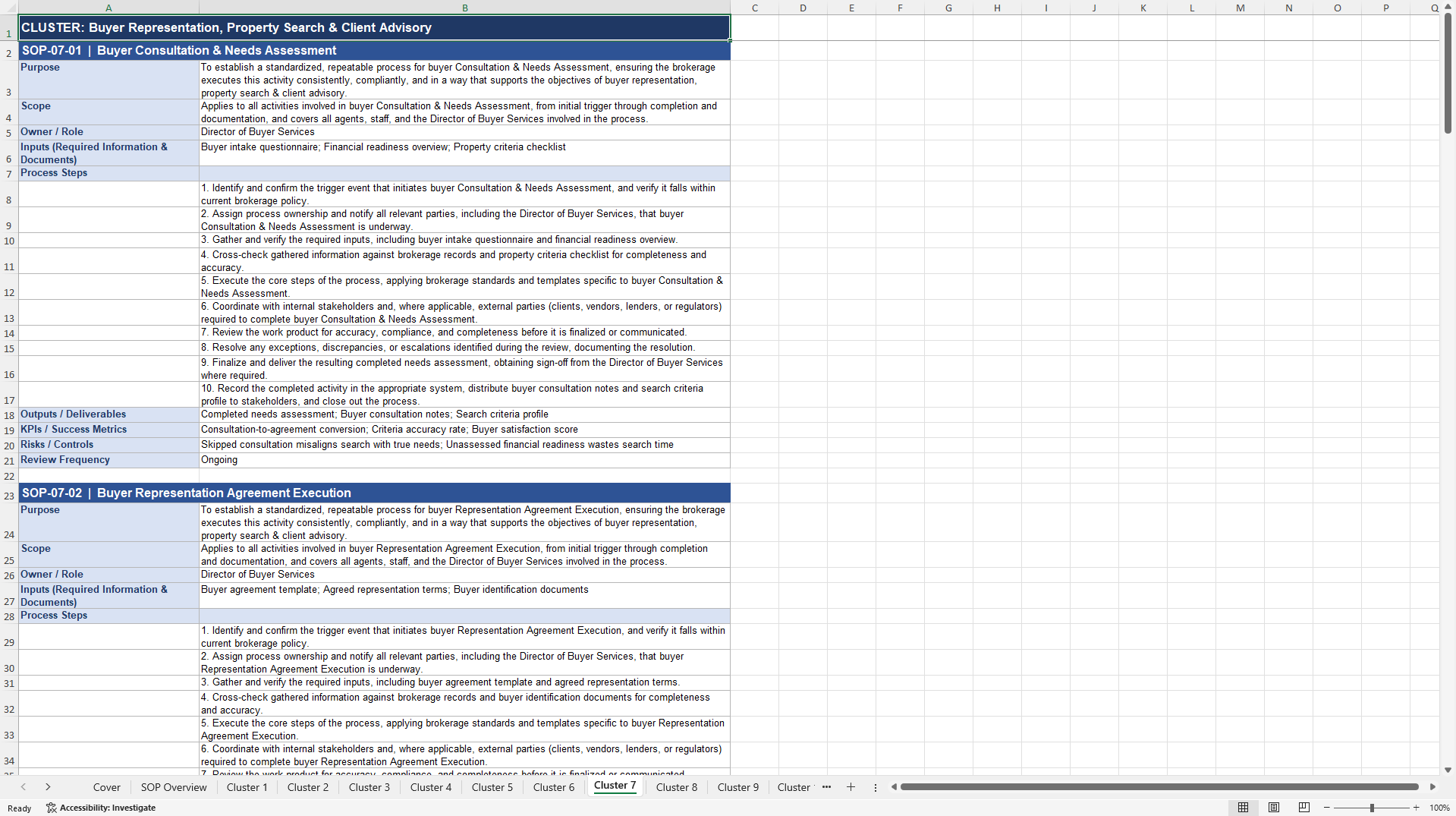Screen dimensions: 1456x816
Task: Click Ready status bar indicator
Action: click(x=20, y=808)
